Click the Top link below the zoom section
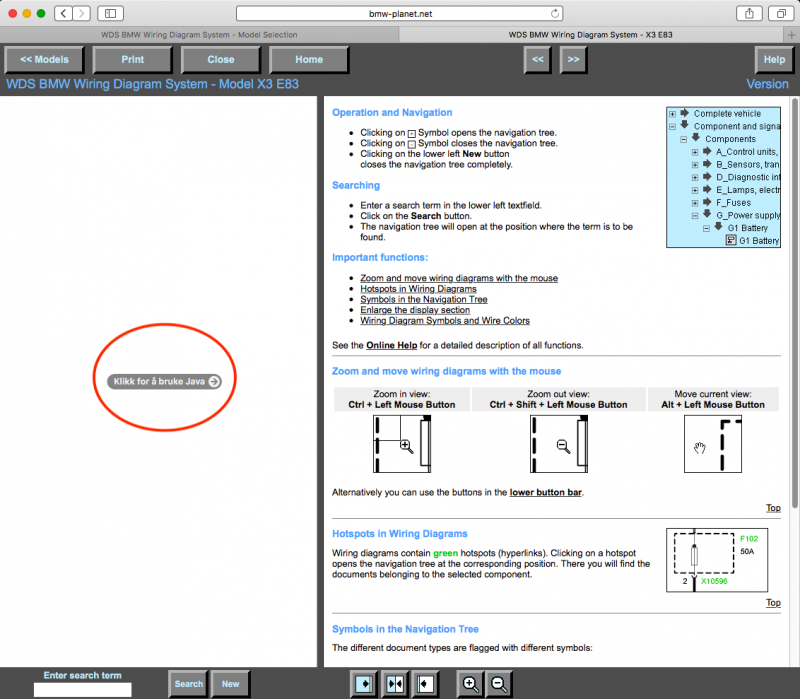The image size is (800, 699). coord(773,508)
